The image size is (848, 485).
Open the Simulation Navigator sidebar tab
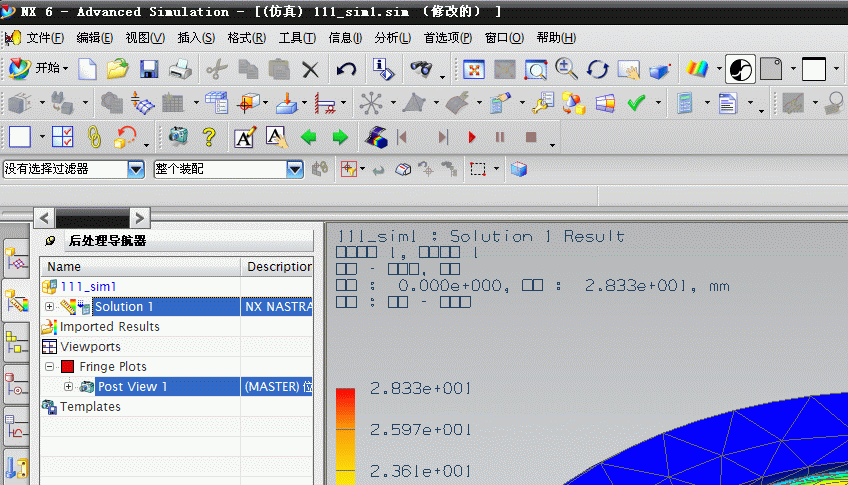tap(16, 258)
